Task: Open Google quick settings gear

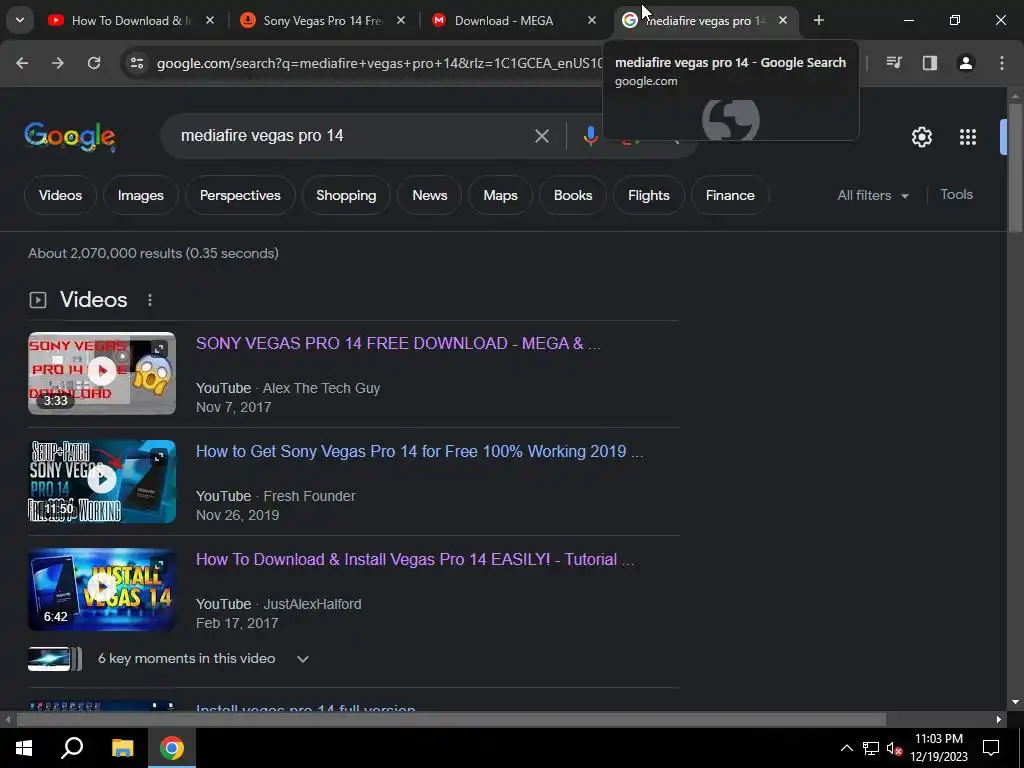Action: [921, 136]
